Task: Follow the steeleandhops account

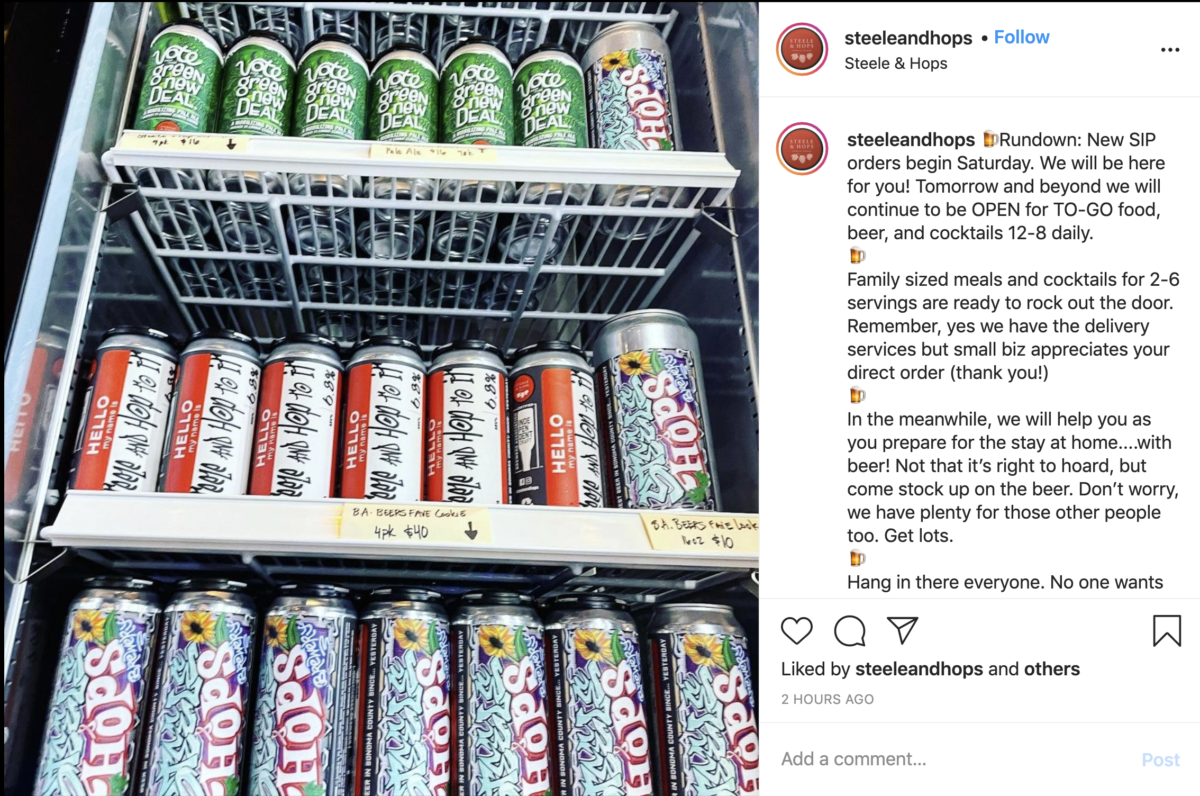Action: (x=1022, y=37)
